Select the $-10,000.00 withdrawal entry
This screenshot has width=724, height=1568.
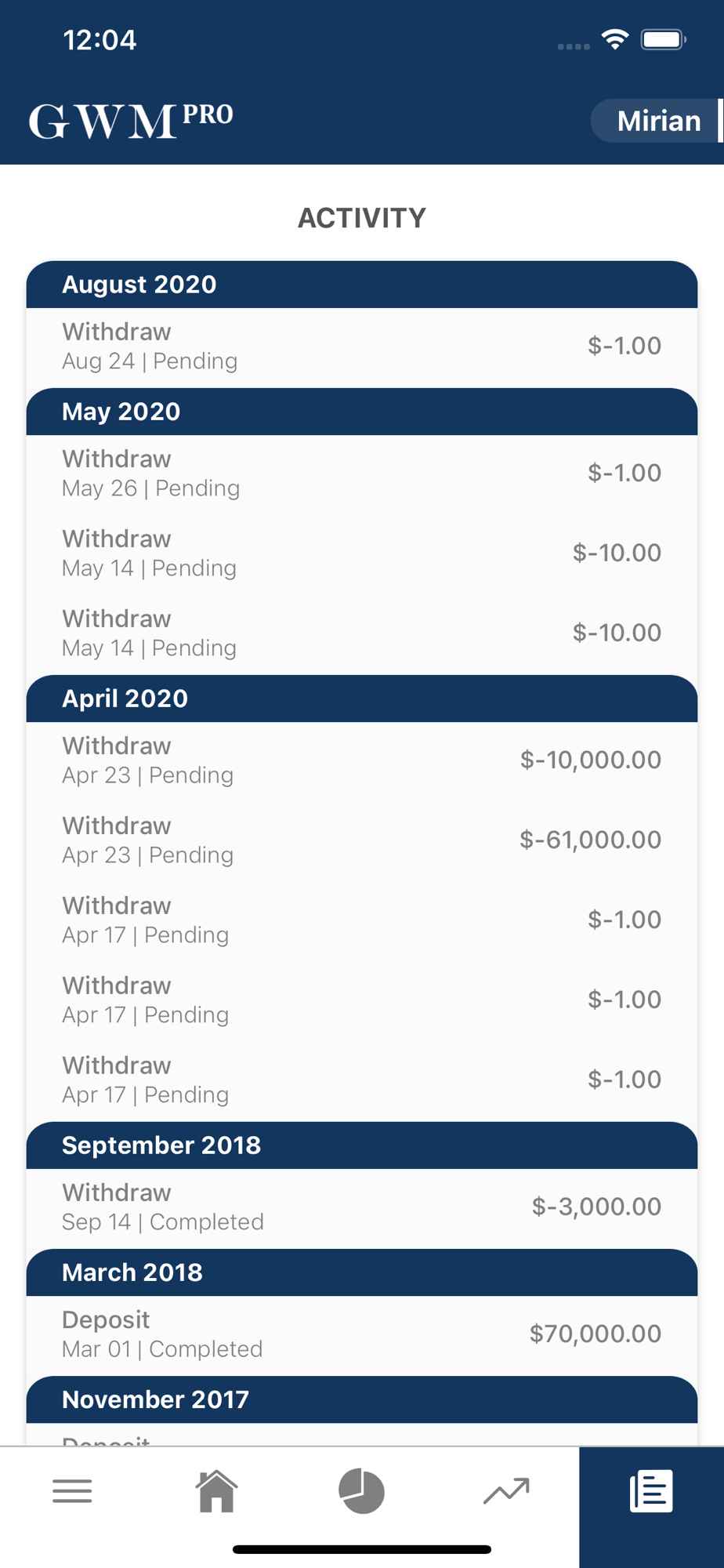tap(361, 760)
